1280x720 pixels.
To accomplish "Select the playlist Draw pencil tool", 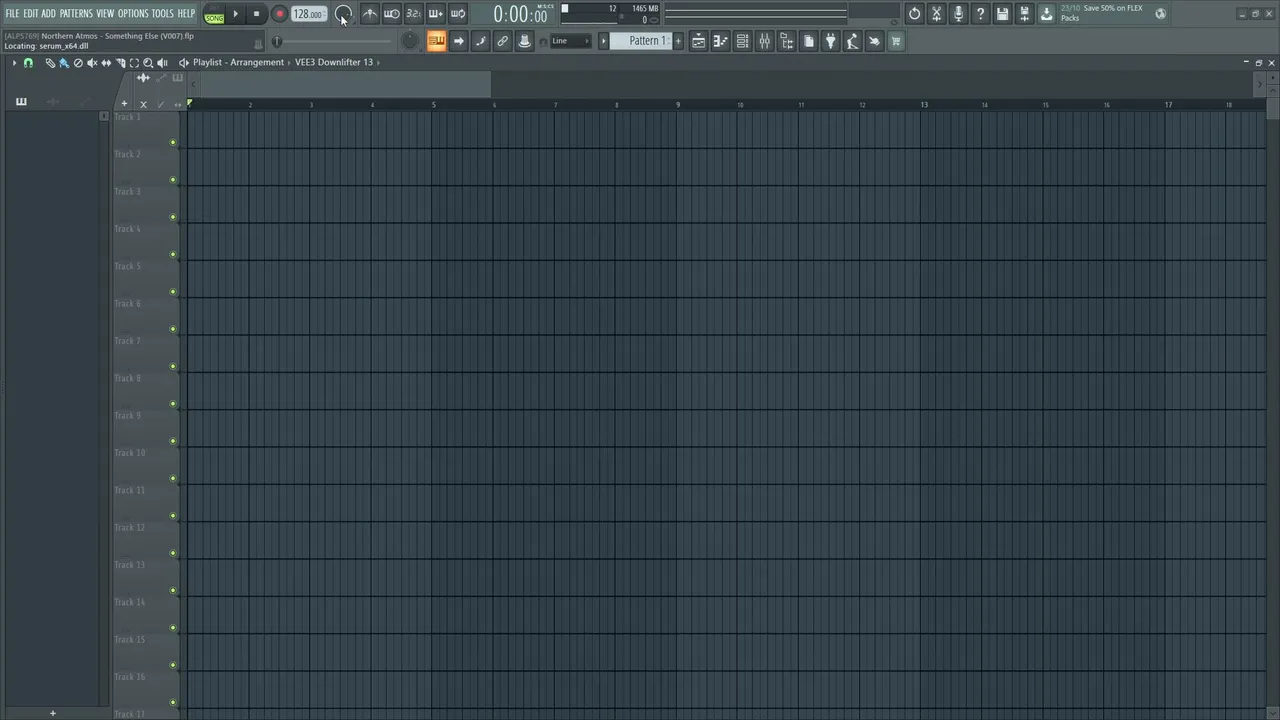I will pos(50,62).
